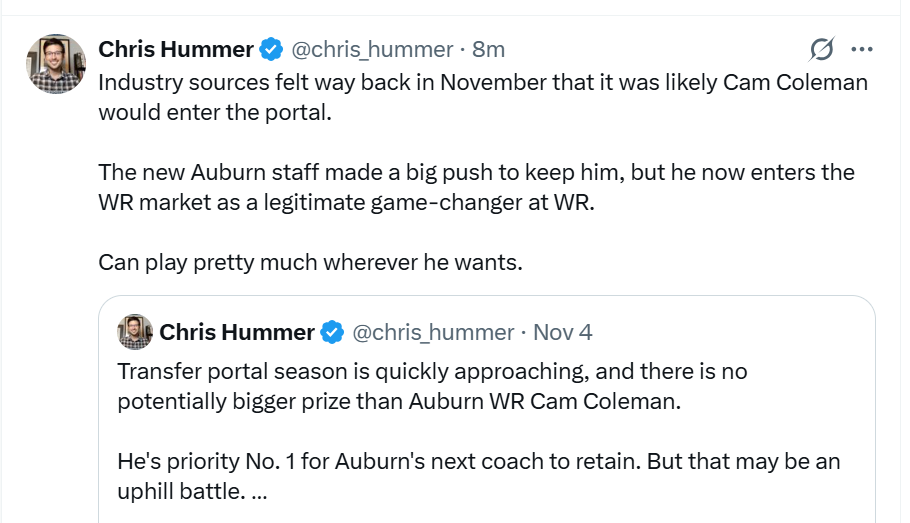Click the blue verified badge beside the top author name
Screen dimensions: 910x523
coord(271,49)
